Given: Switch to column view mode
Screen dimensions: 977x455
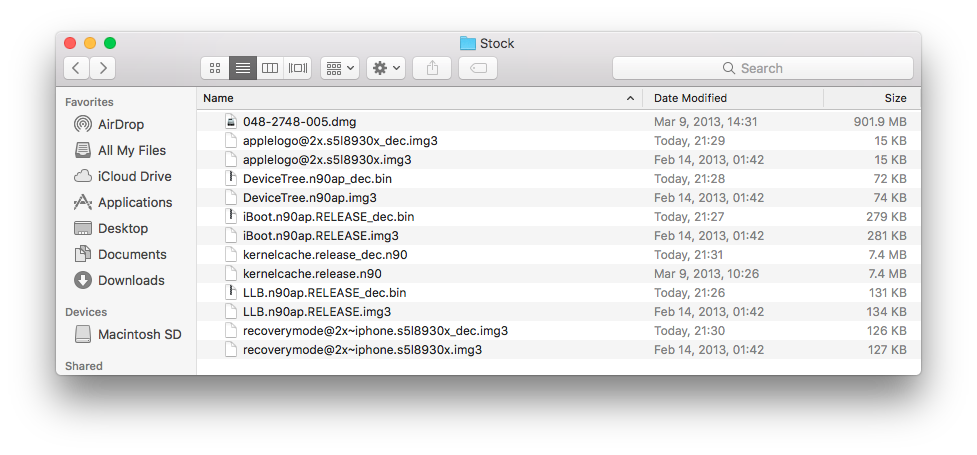Looking at the screenshot, I should [x=270, y=68].
